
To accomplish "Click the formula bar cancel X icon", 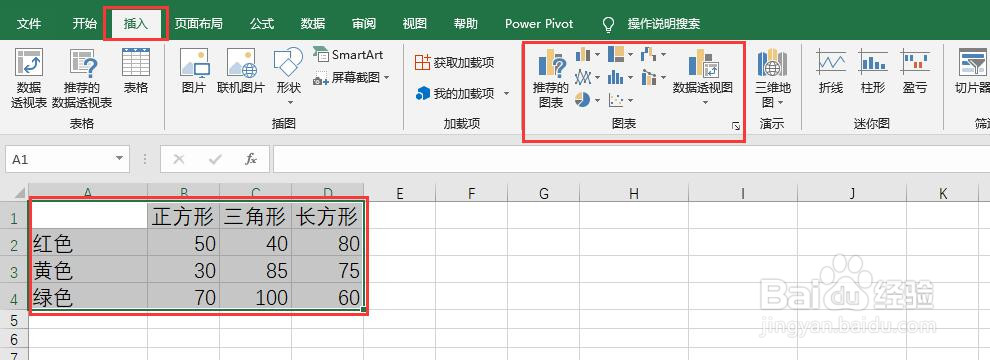I will point(179,159).
